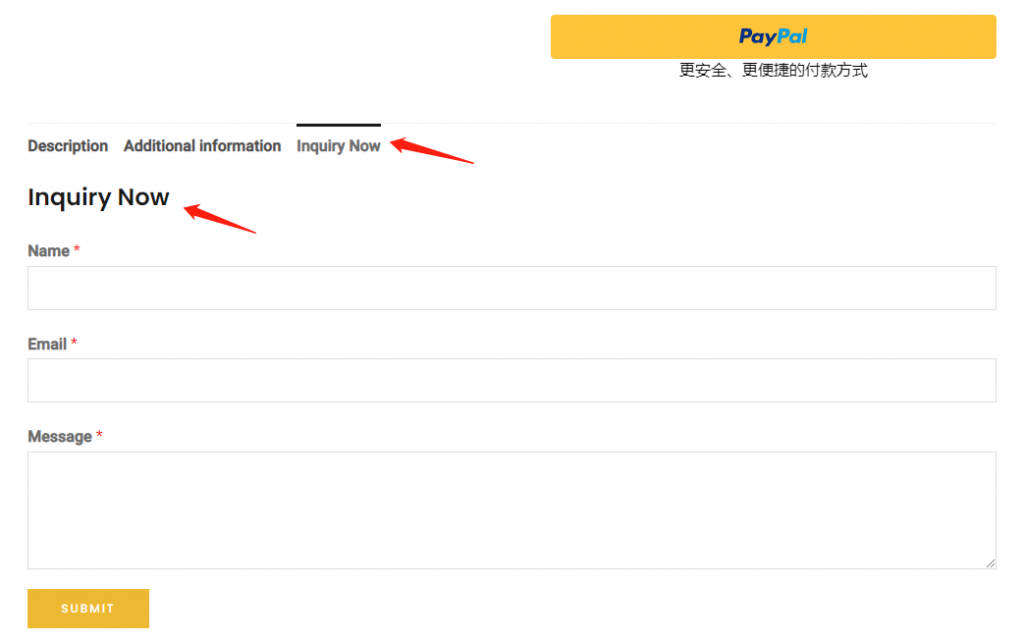Select the Inquiry Now tab
This screenshot has width=1024, height=642.
pos(338,146)
